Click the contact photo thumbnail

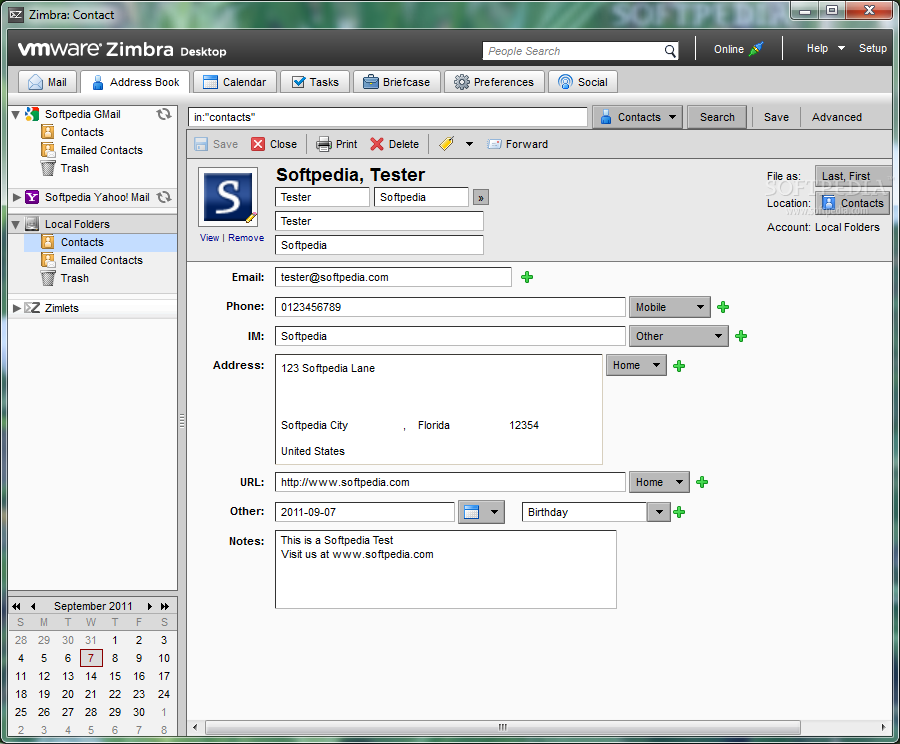tap(228, 197)
